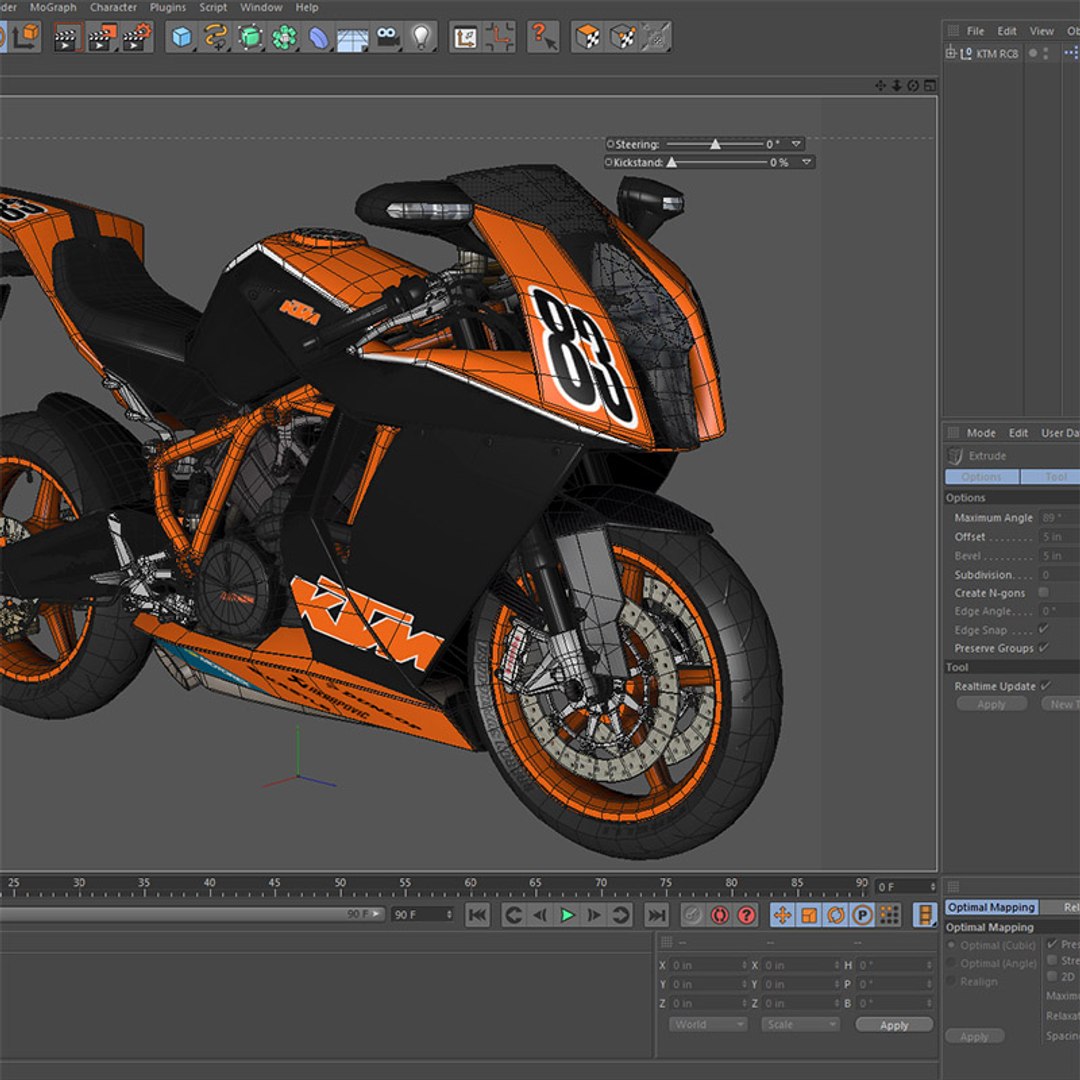Apply the coordinate manager values
The image size is (1080, 1080).
pos(894,1025)
